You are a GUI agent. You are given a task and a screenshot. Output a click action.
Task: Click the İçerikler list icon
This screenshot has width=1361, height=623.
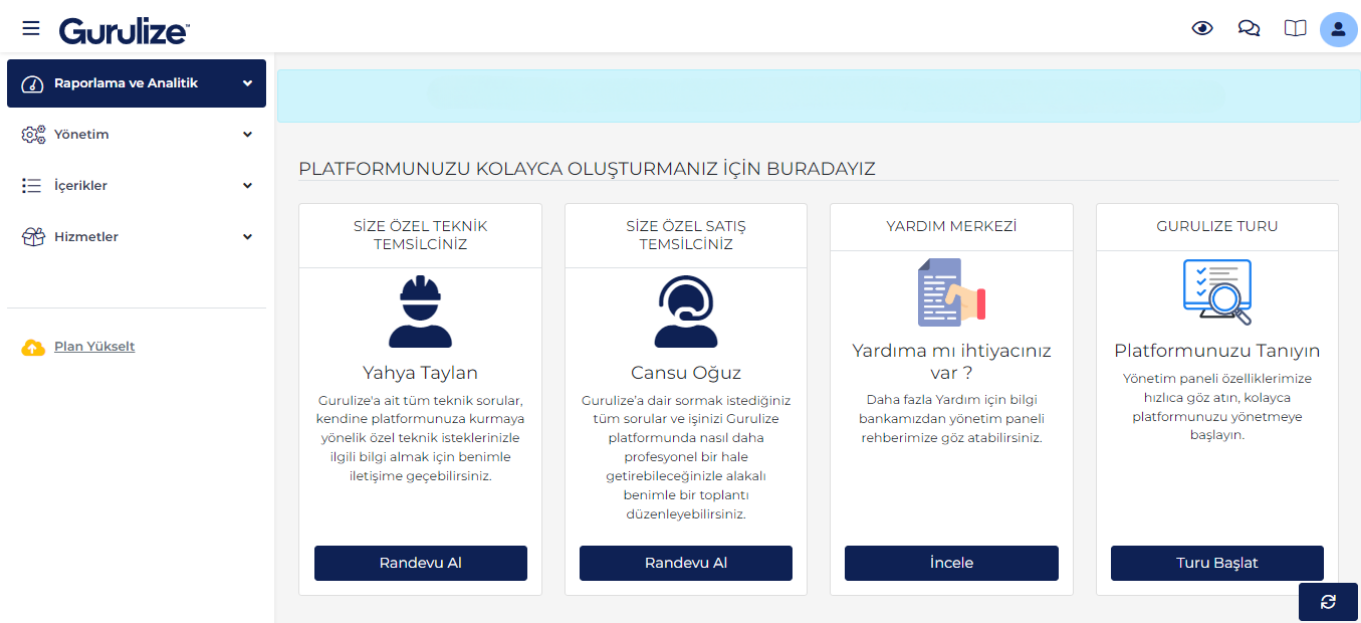32,186
